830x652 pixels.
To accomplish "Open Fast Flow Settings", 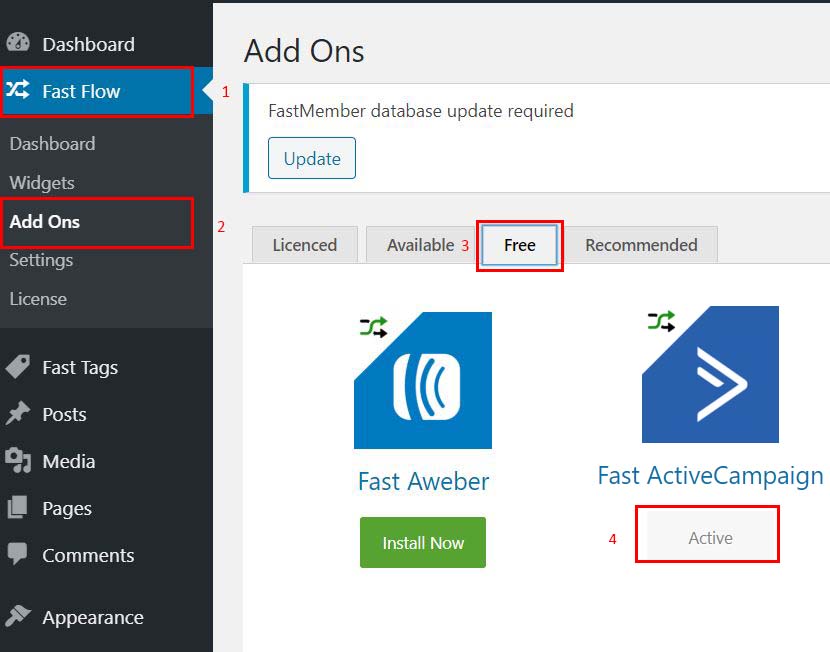I will (x=41, y=260).
